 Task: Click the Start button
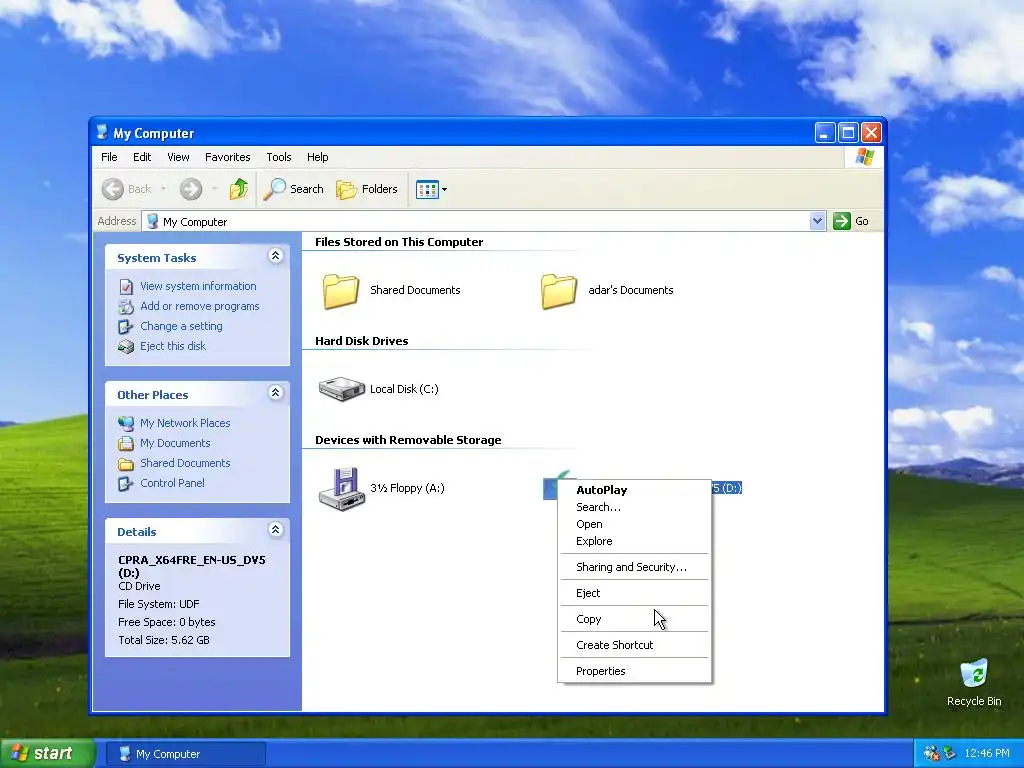click(47, 754)
